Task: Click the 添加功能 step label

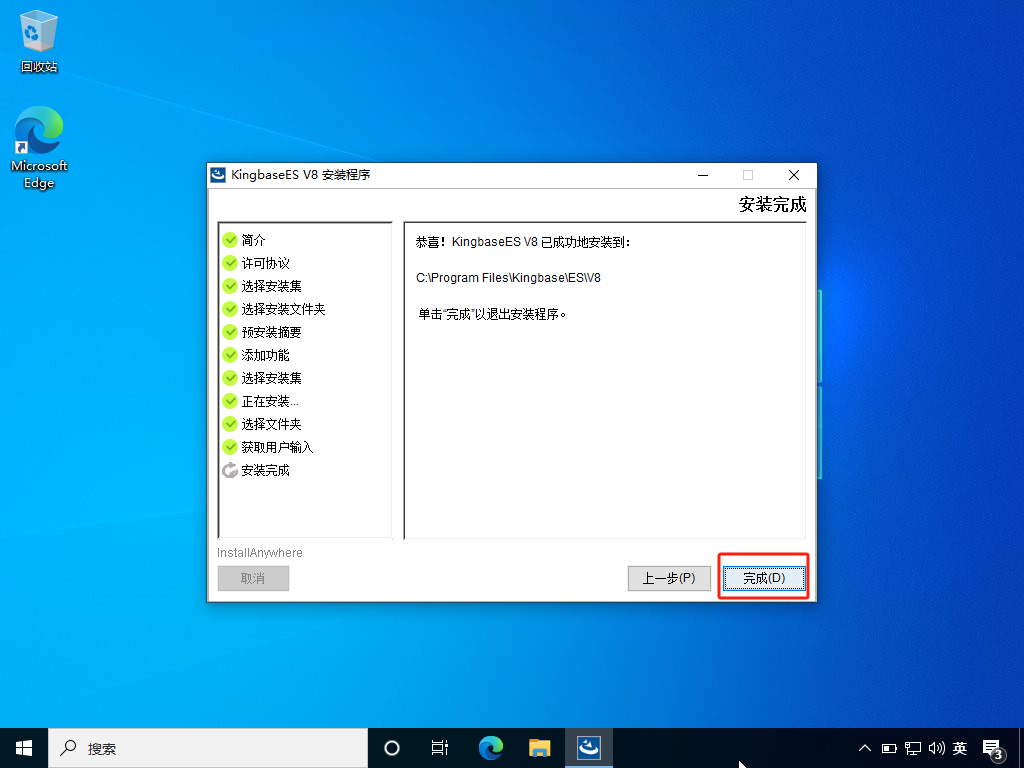Action: pos(265,355)
